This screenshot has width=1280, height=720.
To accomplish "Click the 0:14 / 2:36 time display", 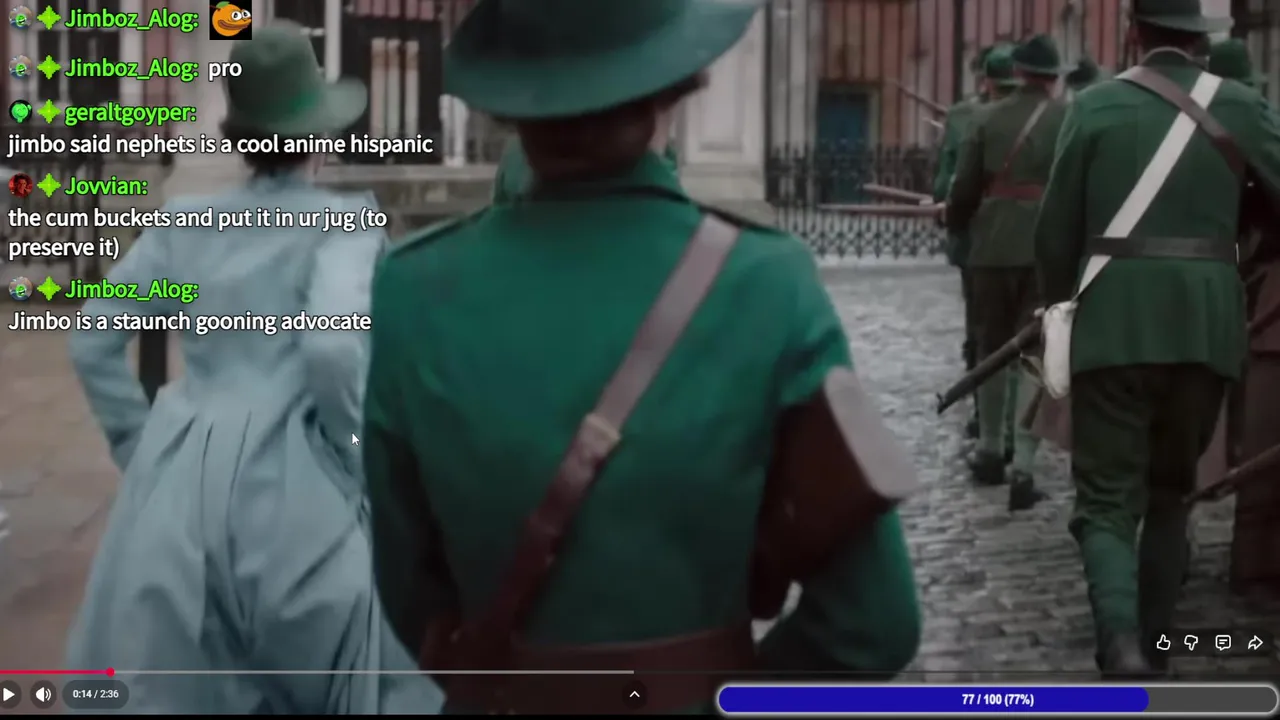I will (x=95, y=694).
